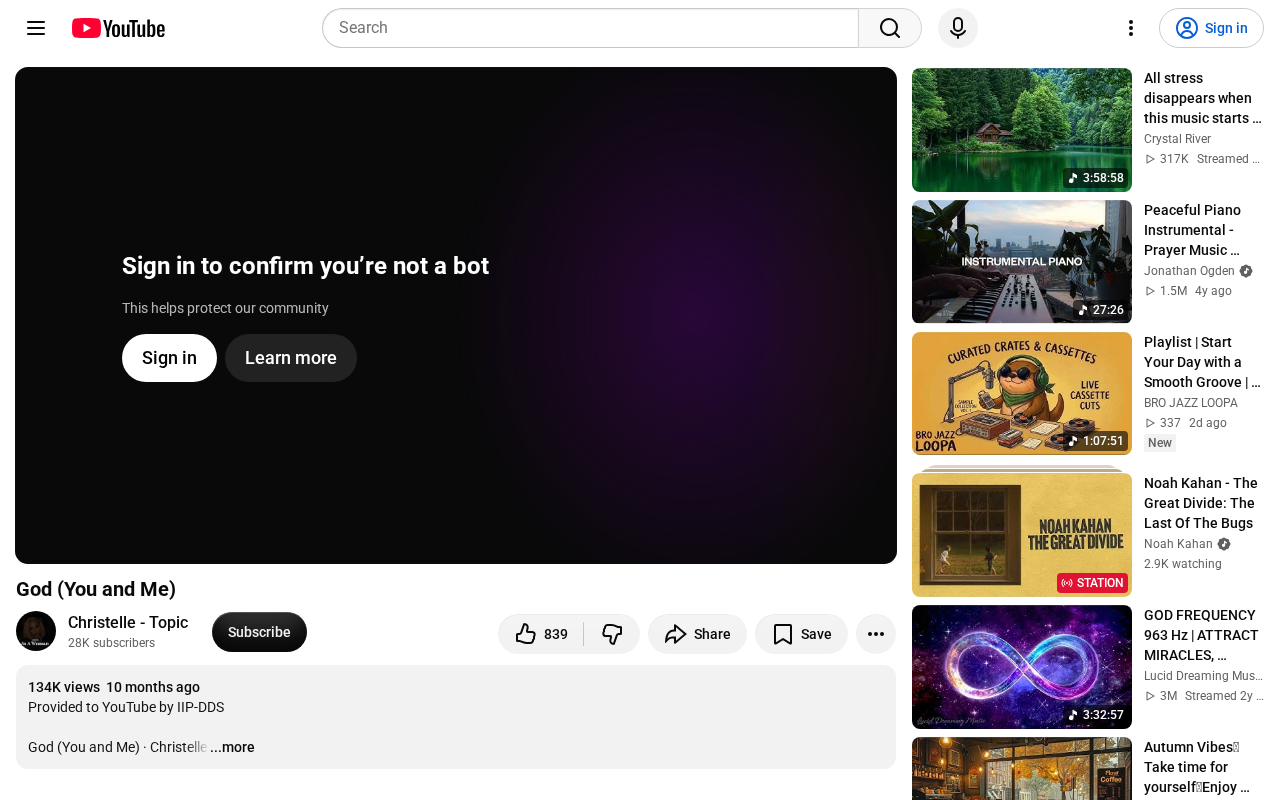This screenshot has width=1280, height=800.
Task: Open Noah Kahan Great Divide thumbnail
Action: click(1022, 535)
